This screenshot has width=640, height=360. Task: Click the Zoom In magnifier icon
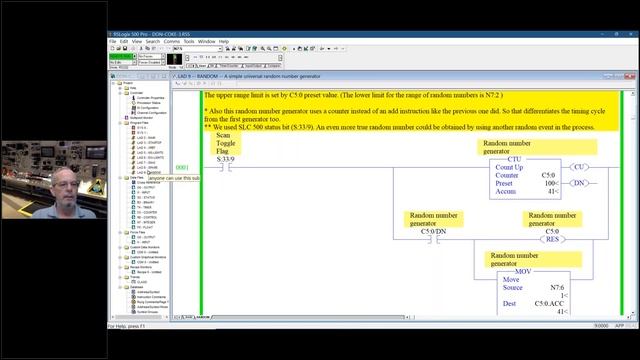(x=263, y=49)
